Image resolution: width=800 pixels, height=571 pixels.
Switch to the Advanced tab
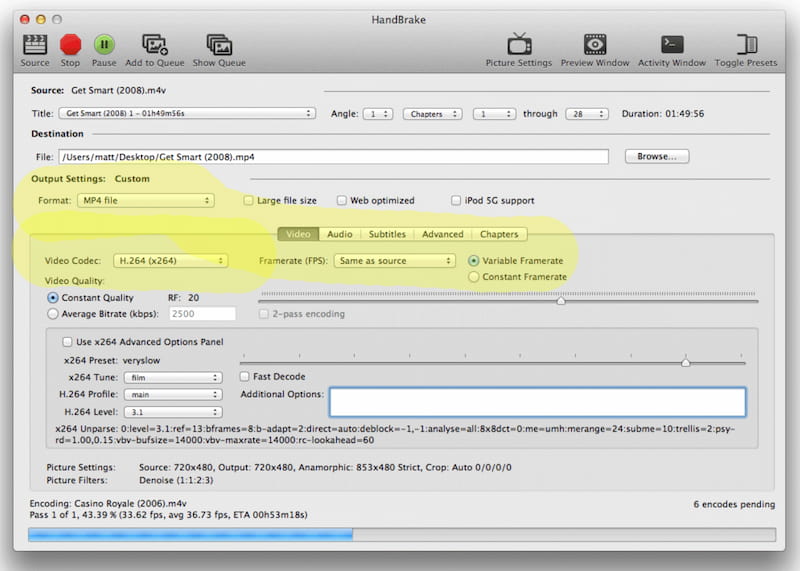click(x=443, y=234)
